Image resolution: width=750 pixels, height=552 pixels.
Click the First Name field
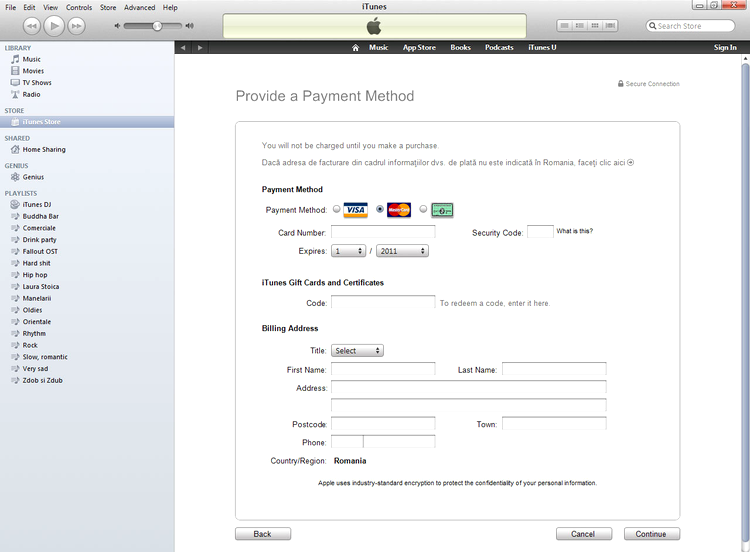[x=383, y=369]
